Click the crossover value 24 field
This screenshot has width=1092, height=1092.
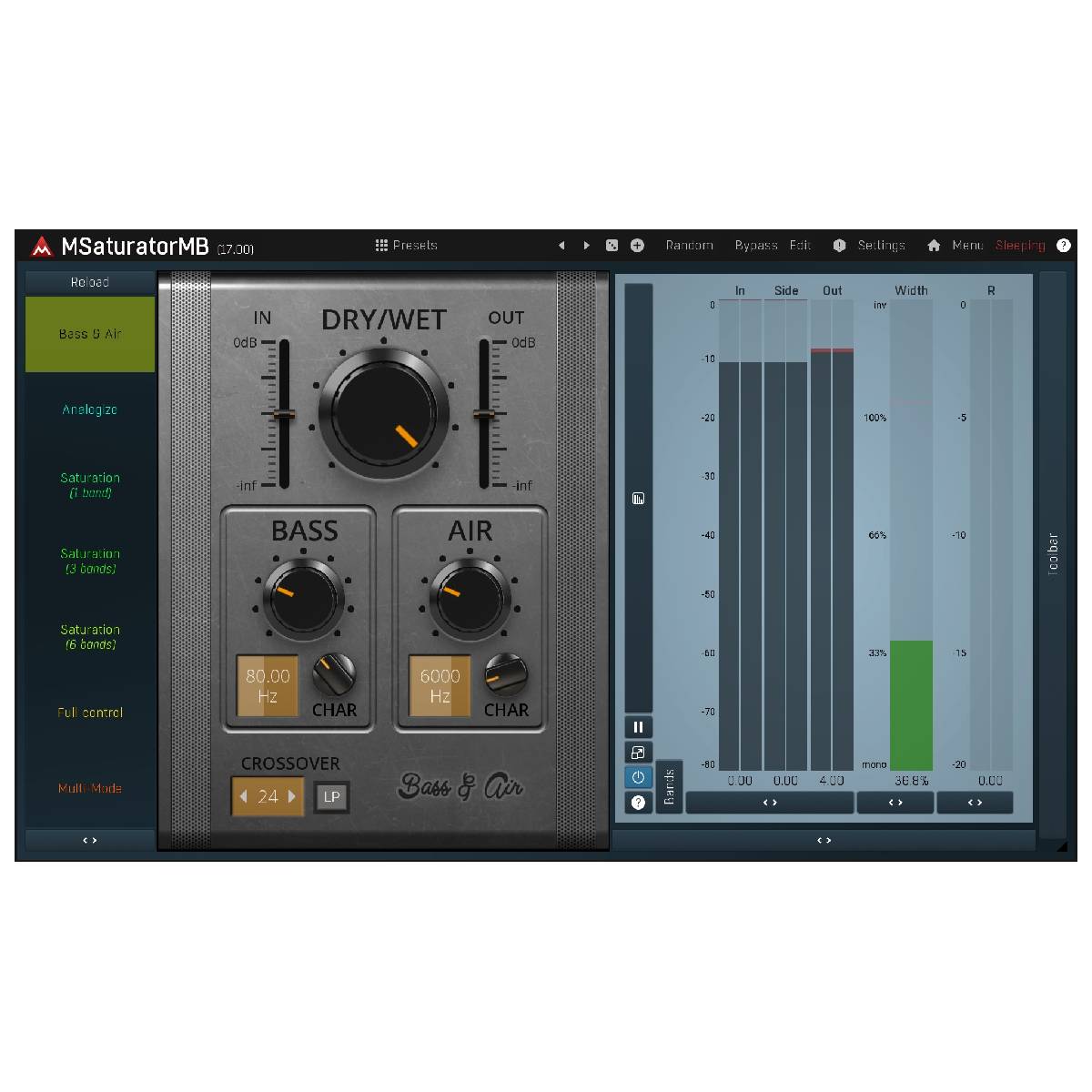pyautogui.click(x=268, y=796)
